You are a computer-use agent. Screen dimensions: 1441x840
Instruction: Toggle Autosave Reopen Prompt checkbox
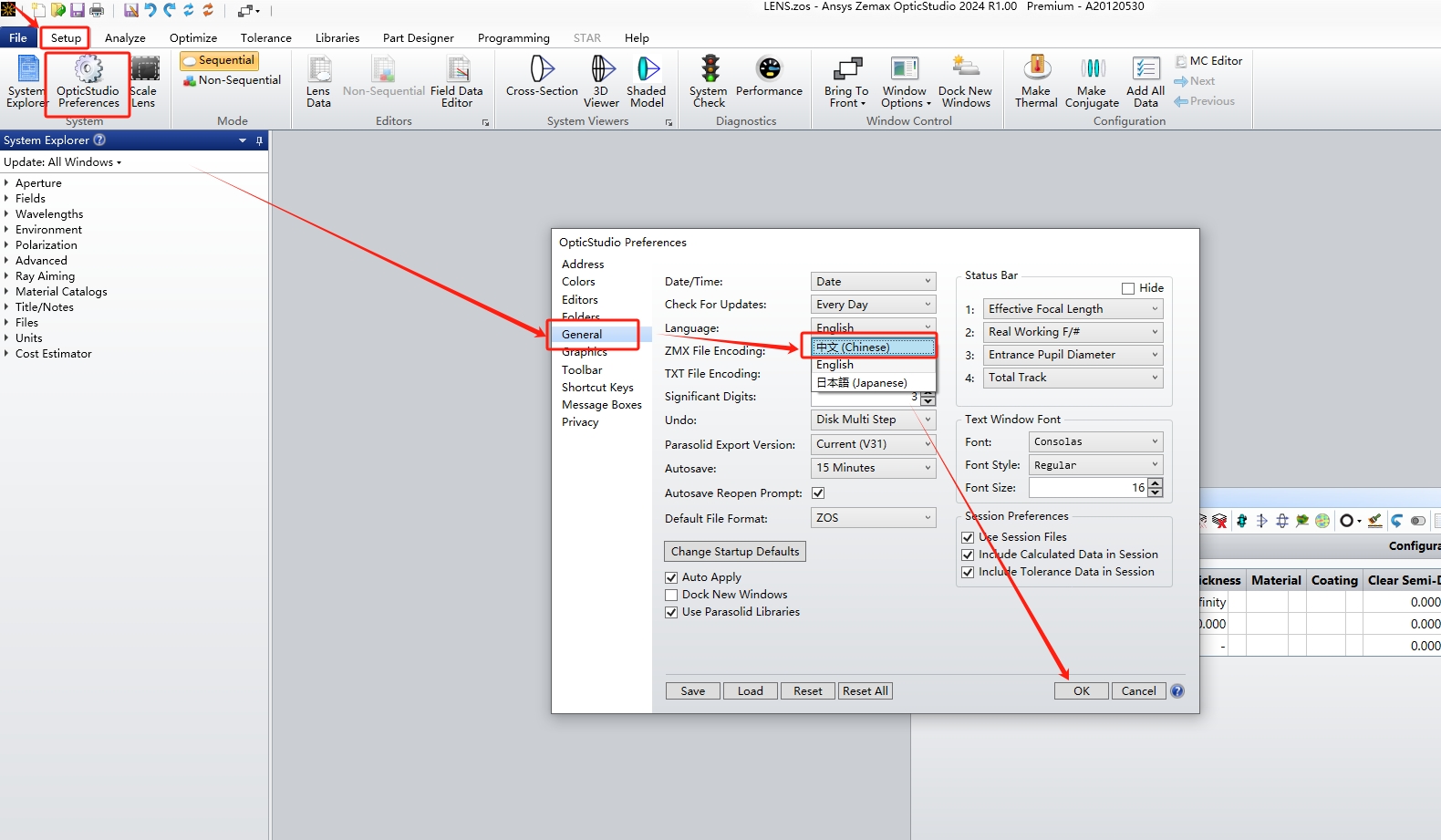(x=818, y=493)
